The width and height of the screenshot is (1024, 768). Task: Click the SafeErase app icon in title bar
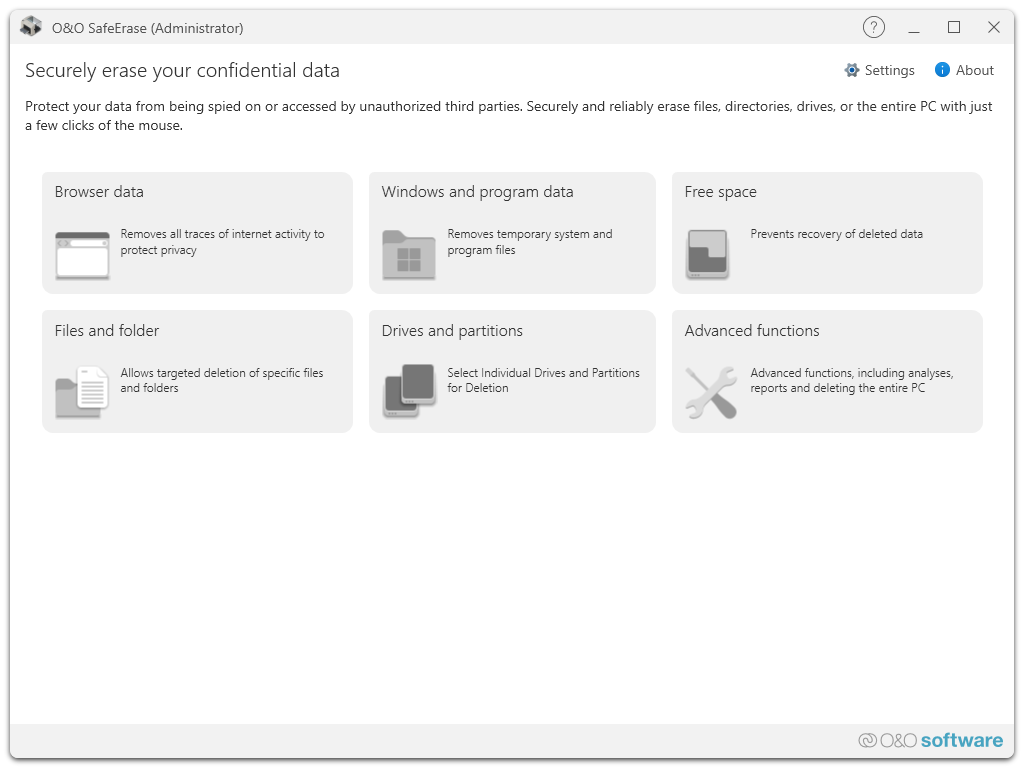(x=31, y=27)
